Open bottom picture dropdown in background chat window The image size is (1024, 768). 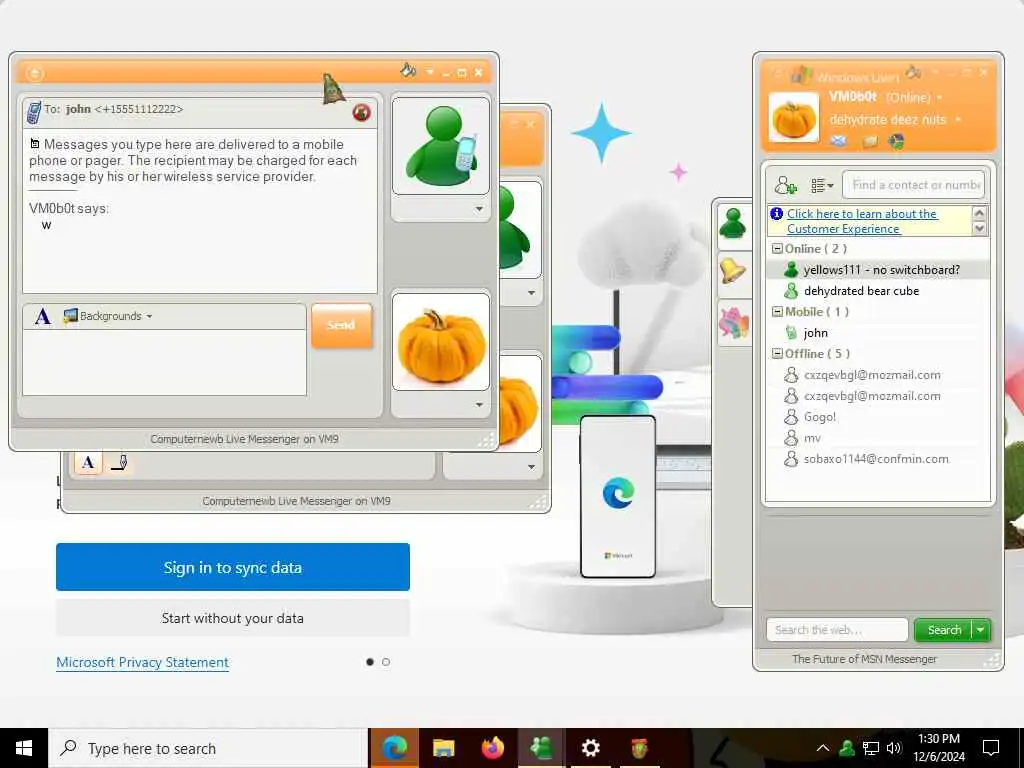tap(532, 467)
